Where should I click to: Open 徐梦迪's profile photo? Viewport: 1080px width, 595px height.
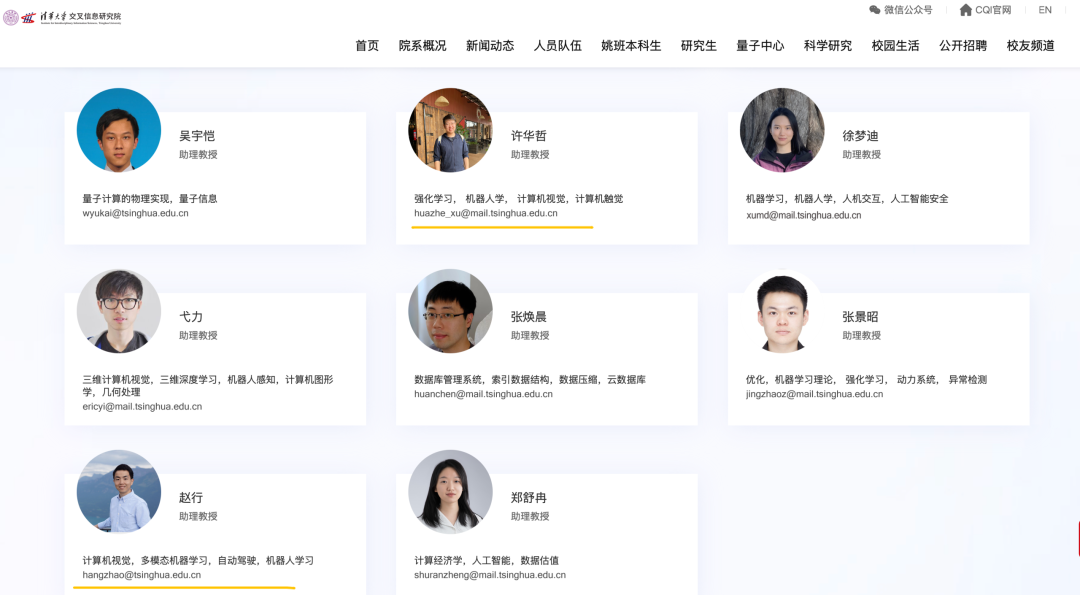click(x=782, y=130)
